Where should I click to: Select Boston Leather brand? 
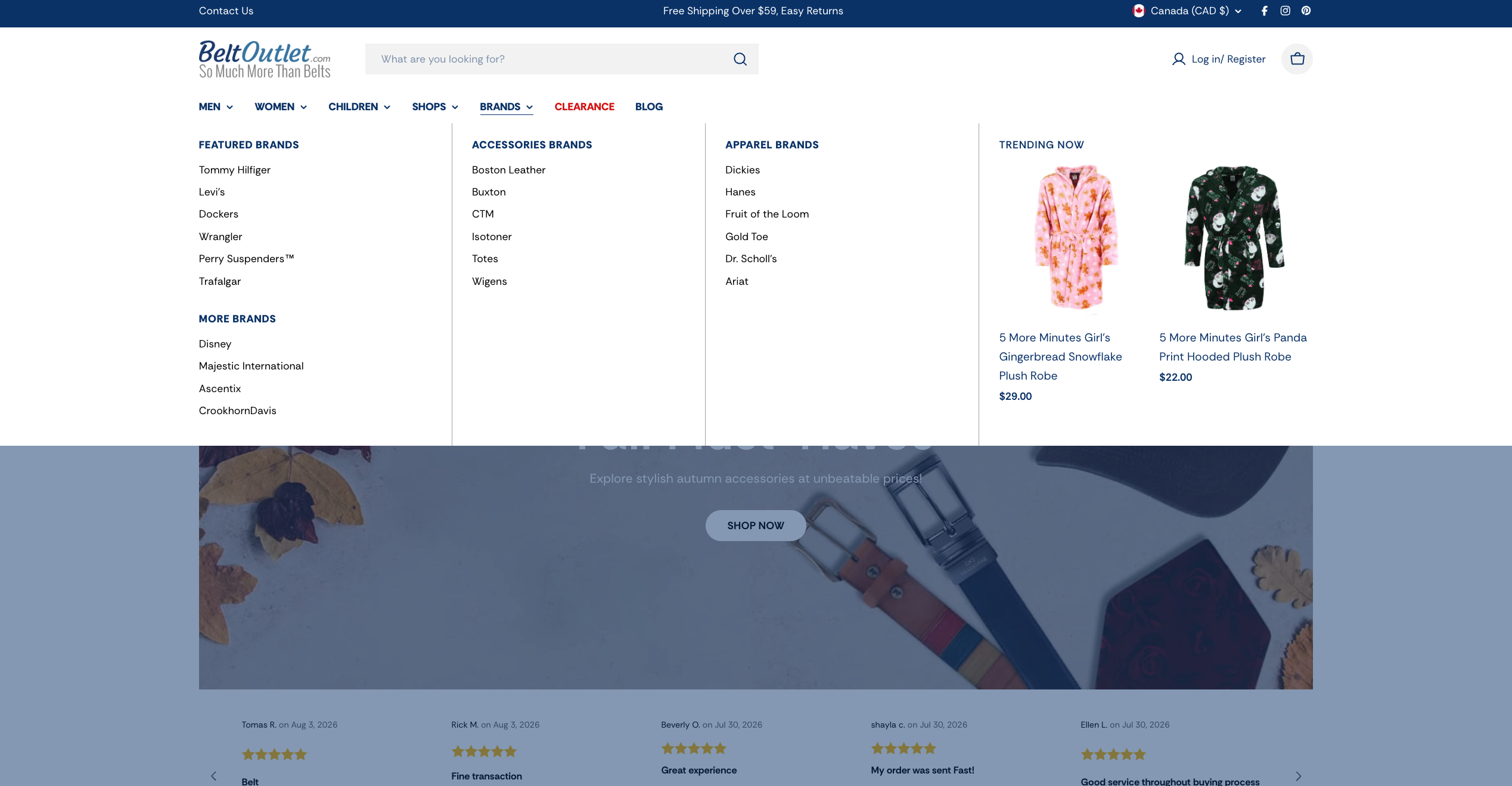[509, 170]
